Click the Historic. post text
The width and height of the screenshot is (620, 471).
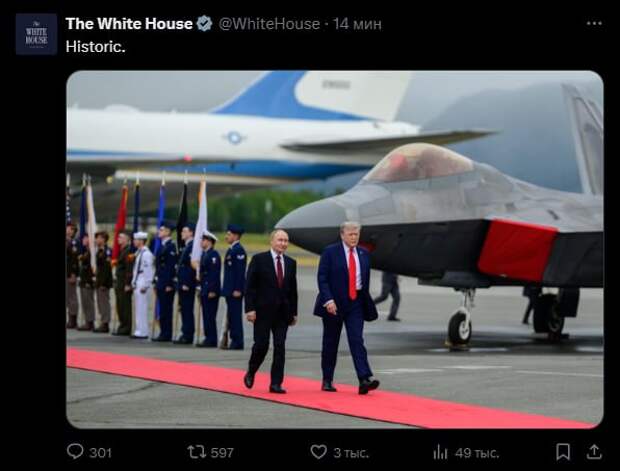pos(95,47)
